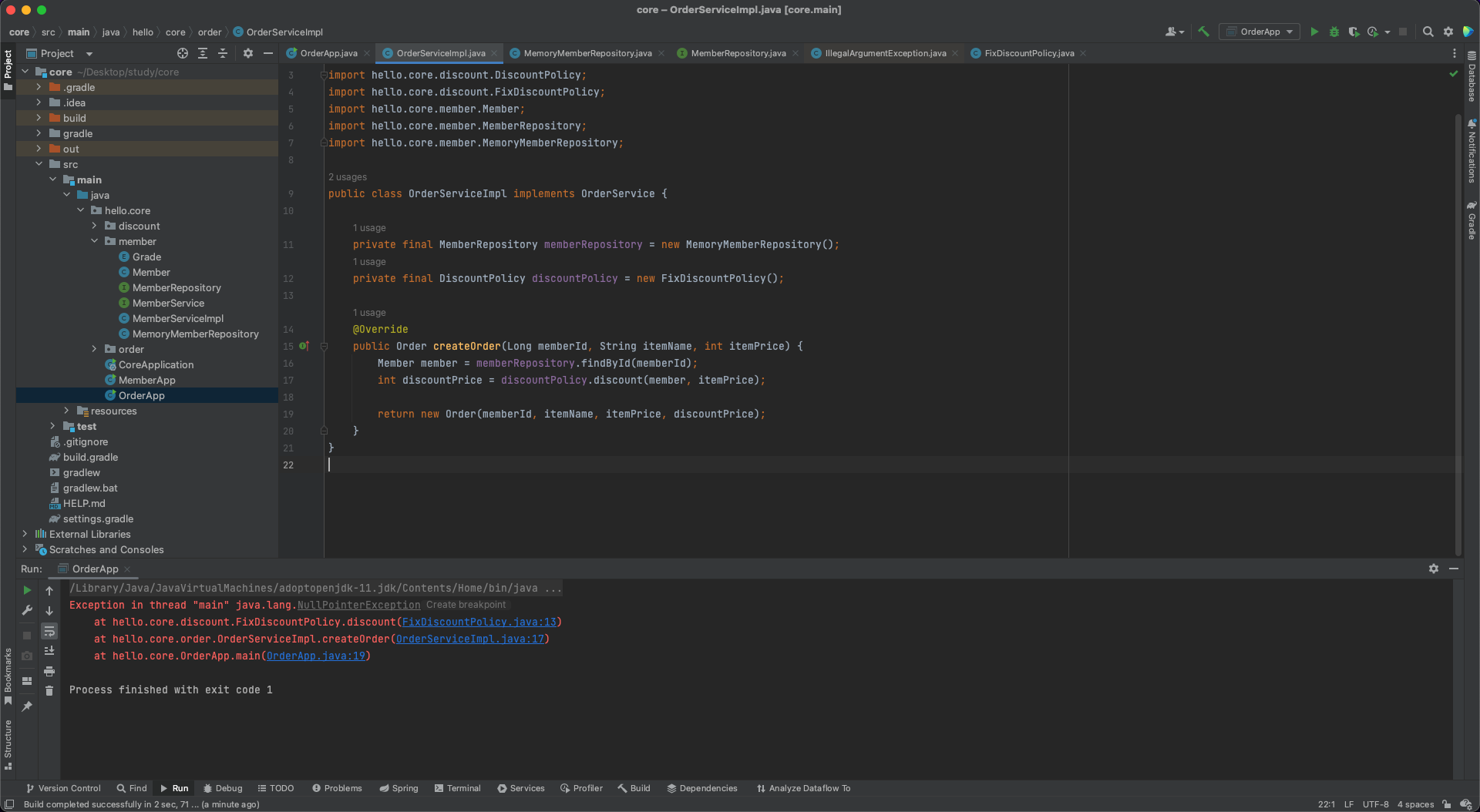Screen dimensions: 1480x812
Task: Open the OrderServiceImpl.java:17 stack trace link
Action: pos(469,639)
